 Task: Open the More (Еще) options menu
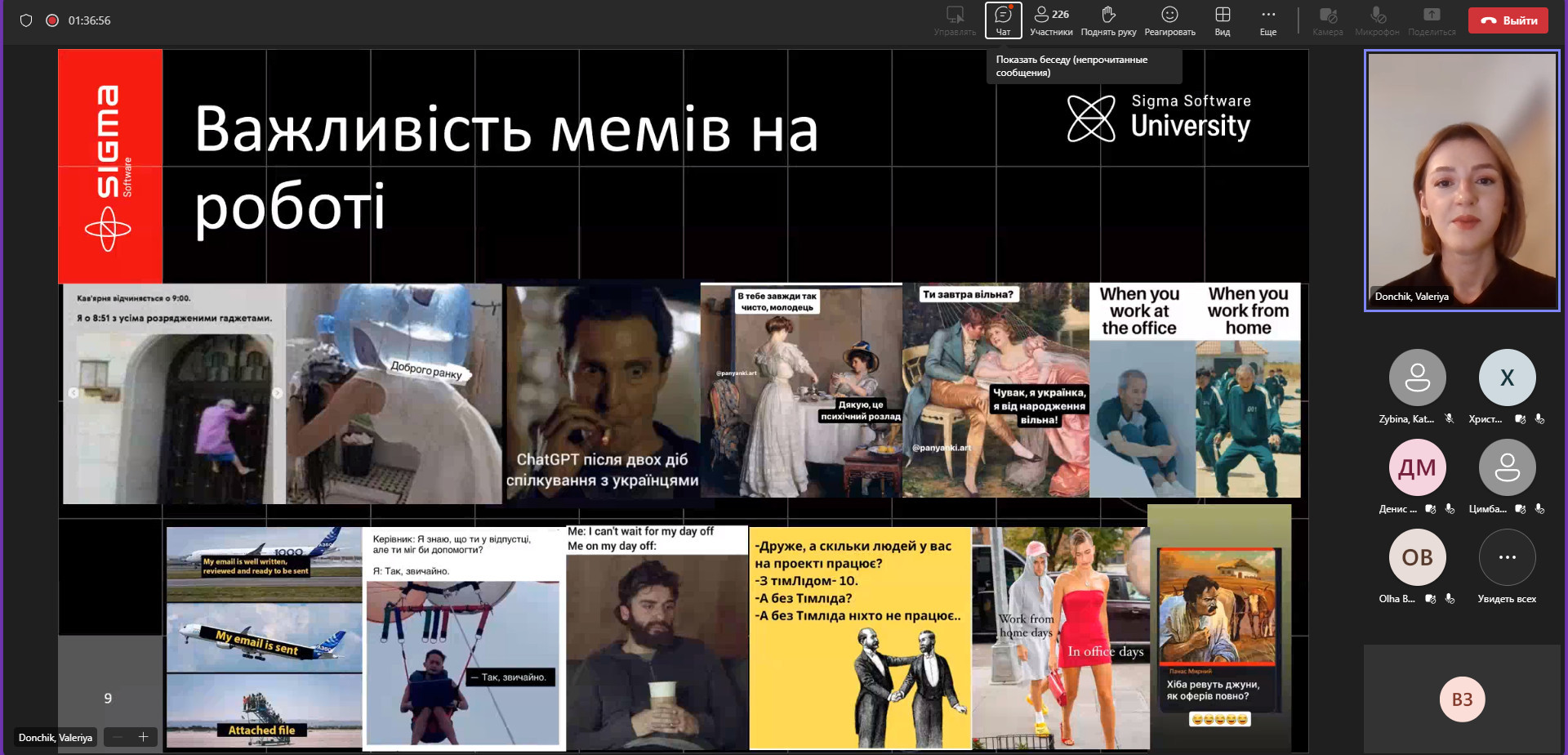[x=1267, y=20]
